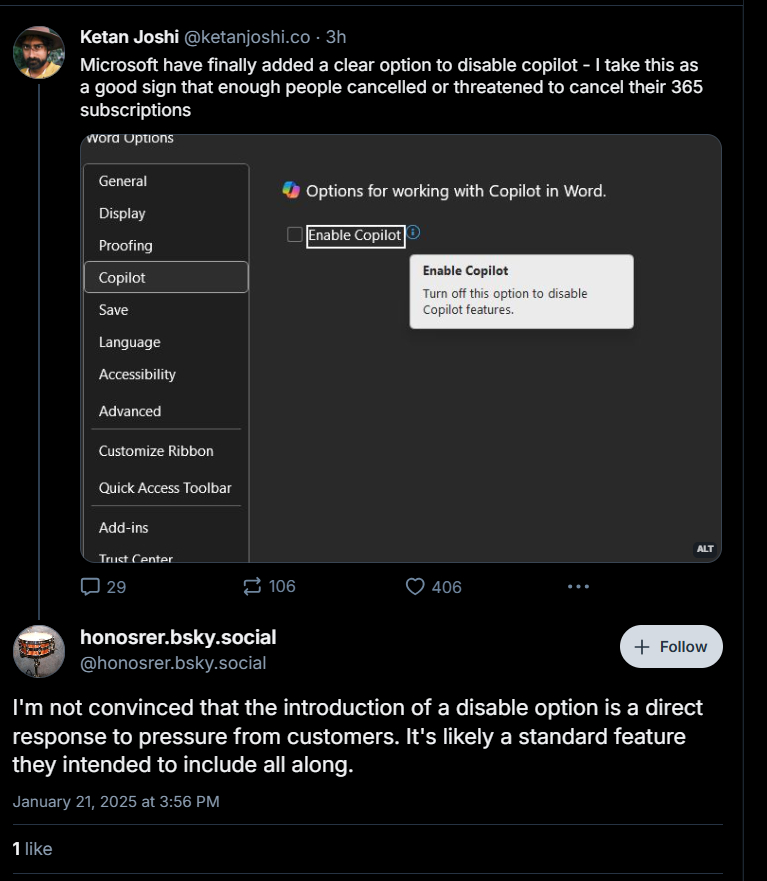Click the reply speech bubble icon
The image size is (767, 881).
tap(90, 587)
